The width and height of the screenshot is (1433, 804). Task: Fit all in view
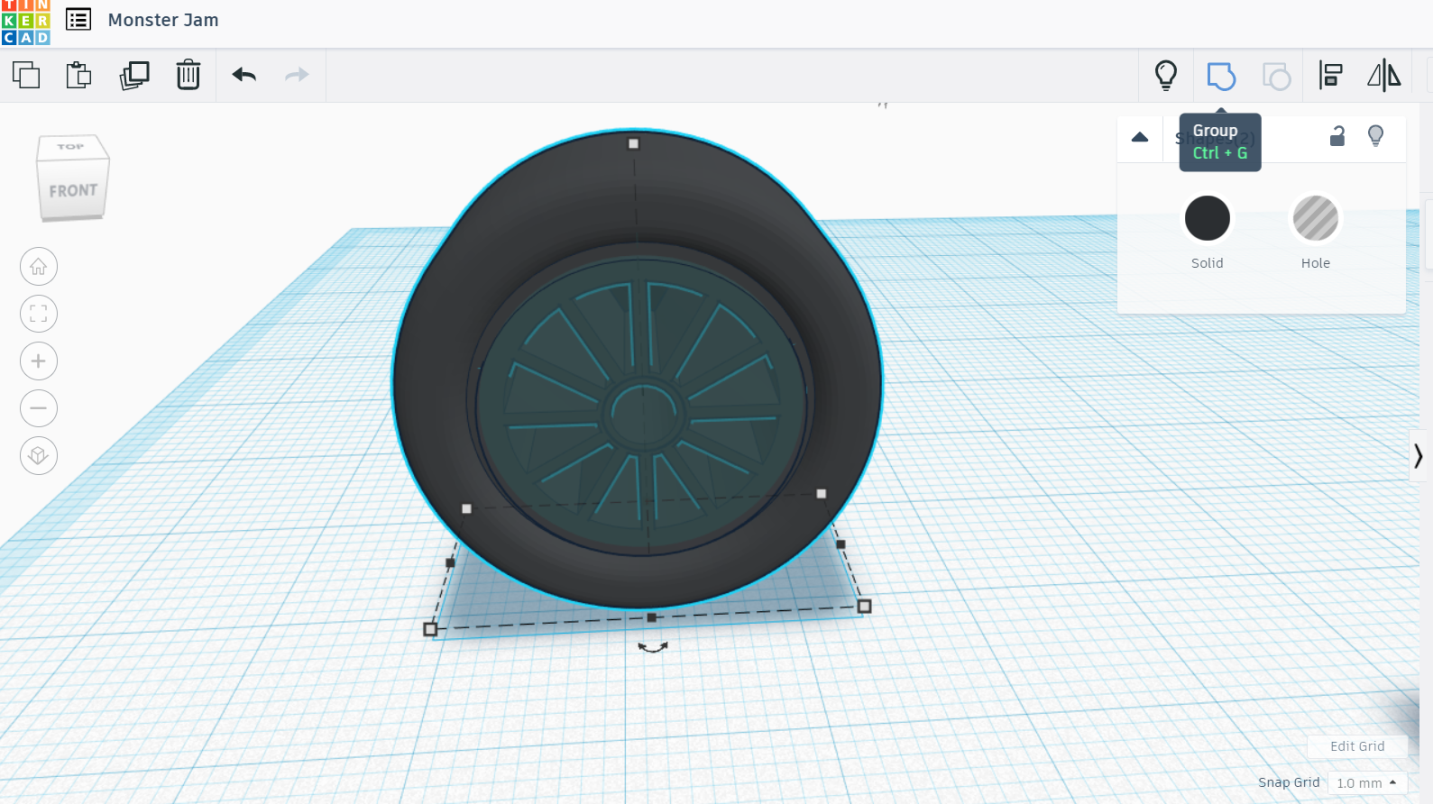[x=39, y=314]
